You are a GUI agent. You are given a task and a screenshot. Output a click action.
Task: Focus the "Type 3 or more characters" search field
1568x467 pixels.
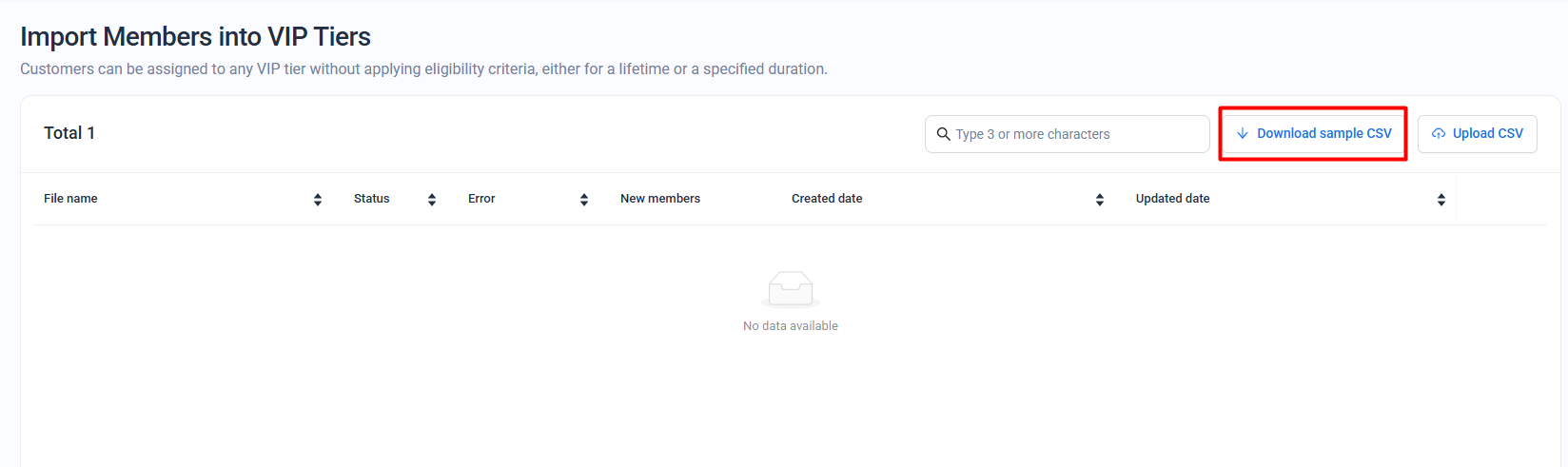pos(1075,134)
